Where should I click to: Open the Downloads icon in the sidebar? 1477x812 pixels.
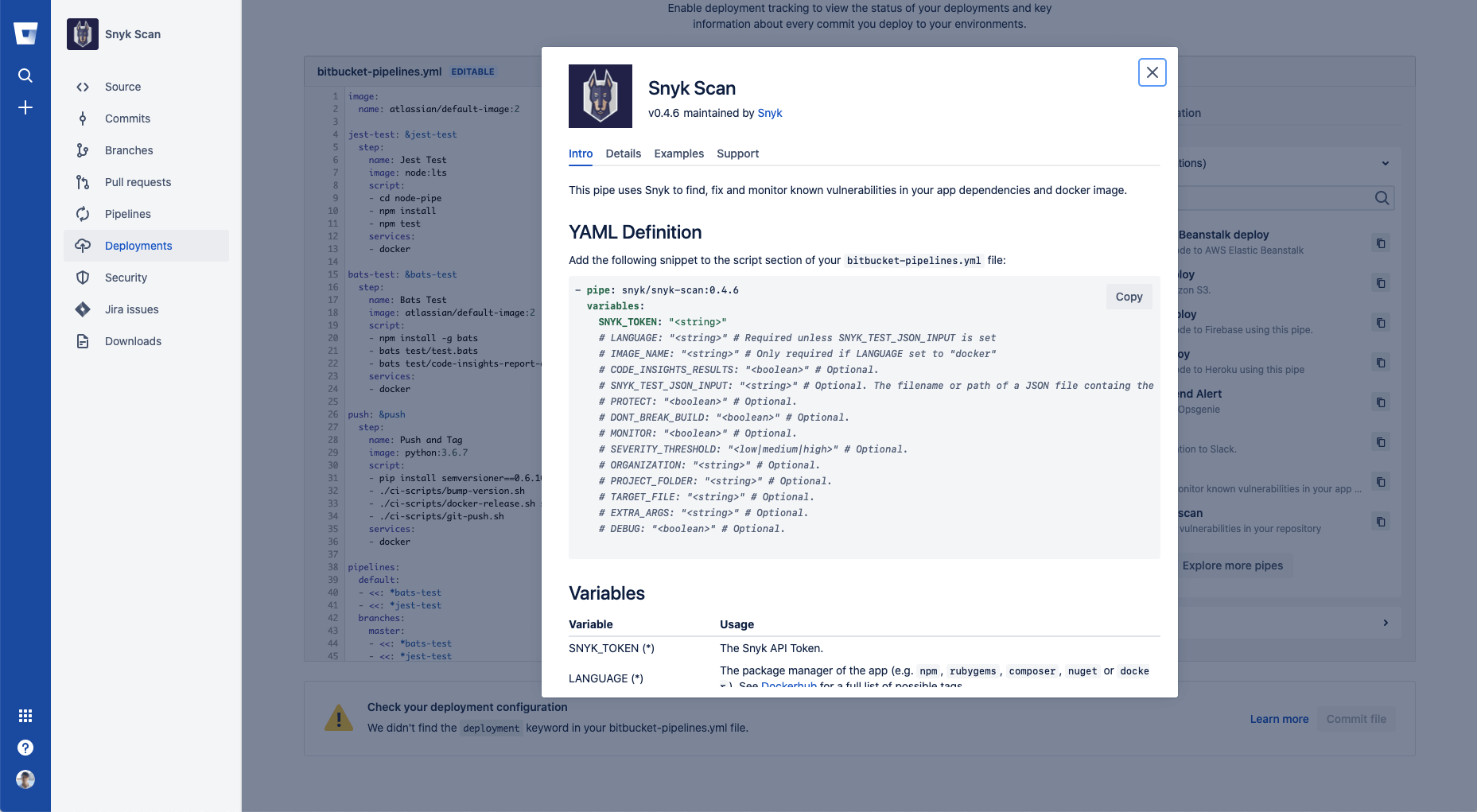(83, 340)
